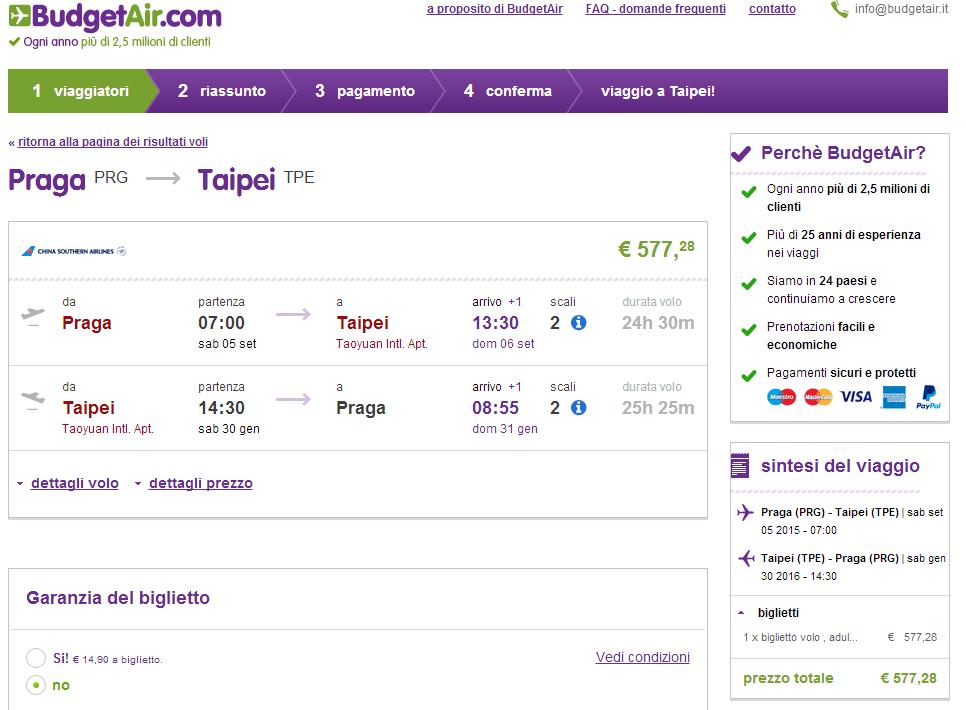Open stopover info icon for Praga-Taipei flight
This screenshot has width=966, height=710.
coord(578,322)
